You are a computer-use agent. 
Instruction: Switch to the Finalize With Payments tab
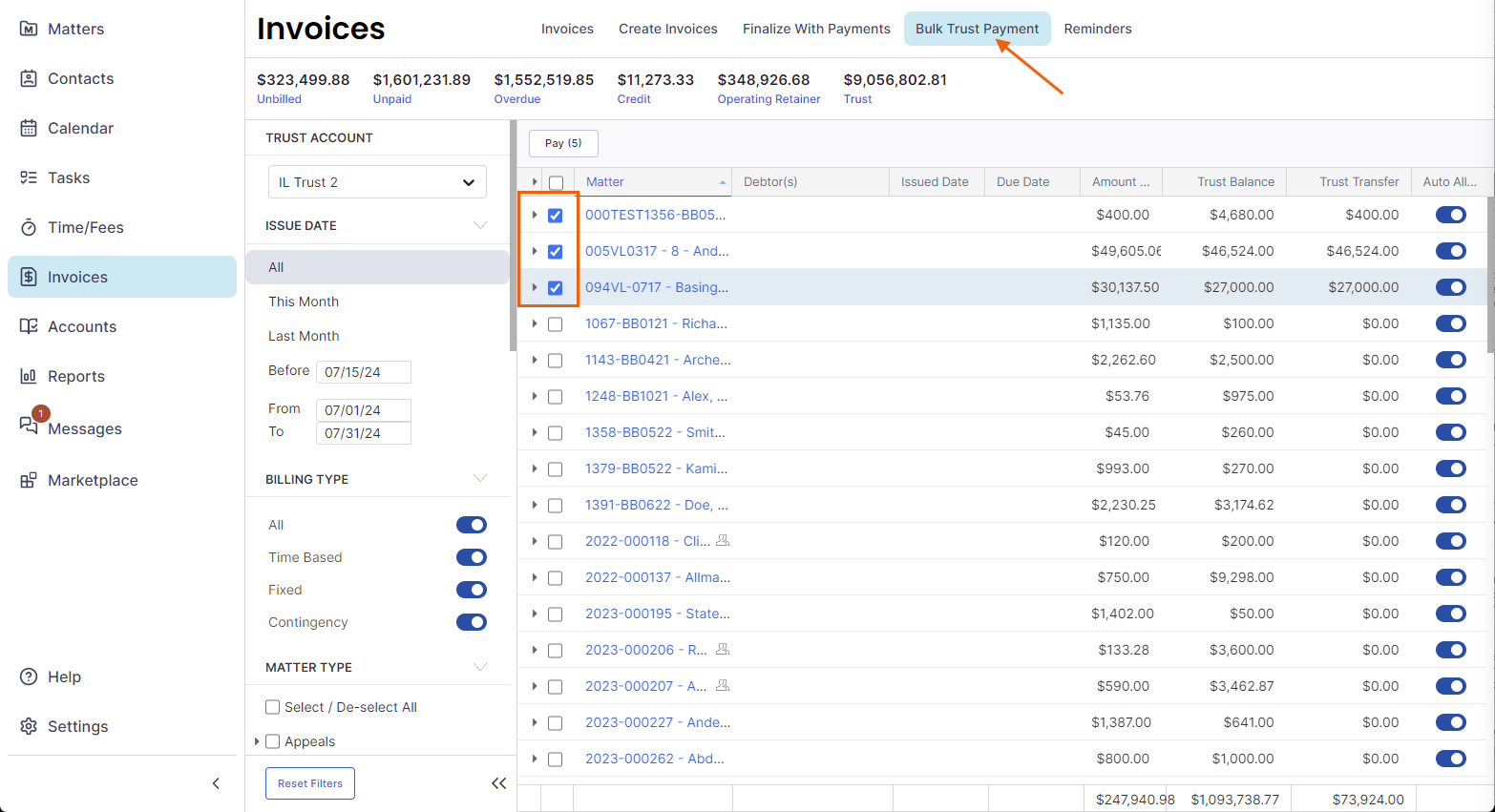tap(816, 29)
